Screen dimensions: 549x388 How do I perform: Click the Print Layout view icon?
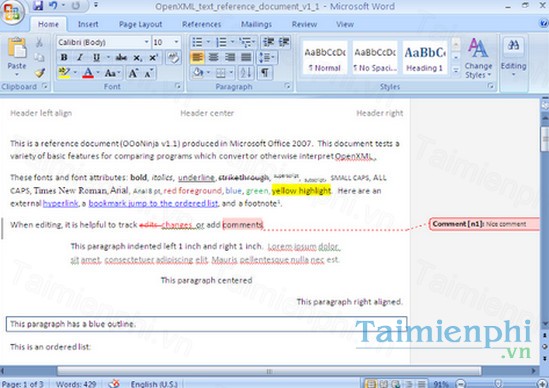(x=370, y=384)
